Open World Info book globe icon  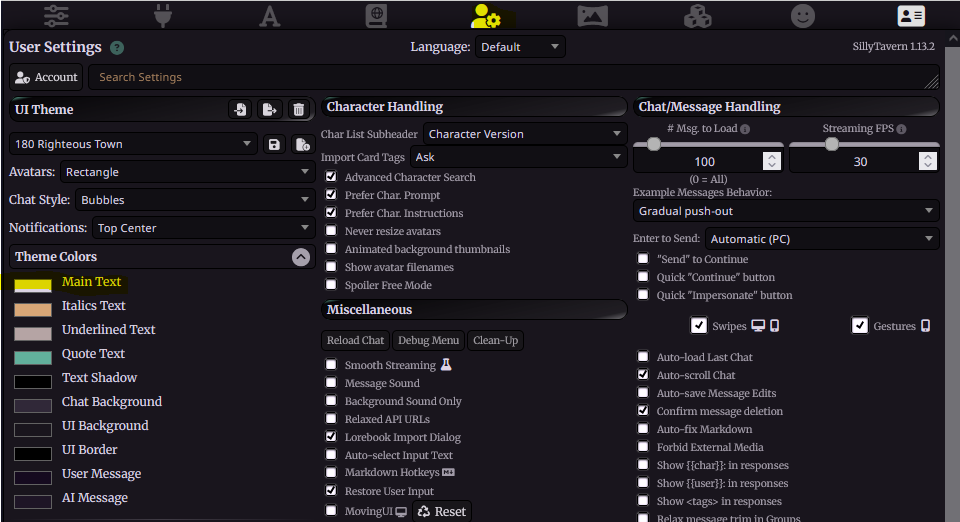point(376,16)
